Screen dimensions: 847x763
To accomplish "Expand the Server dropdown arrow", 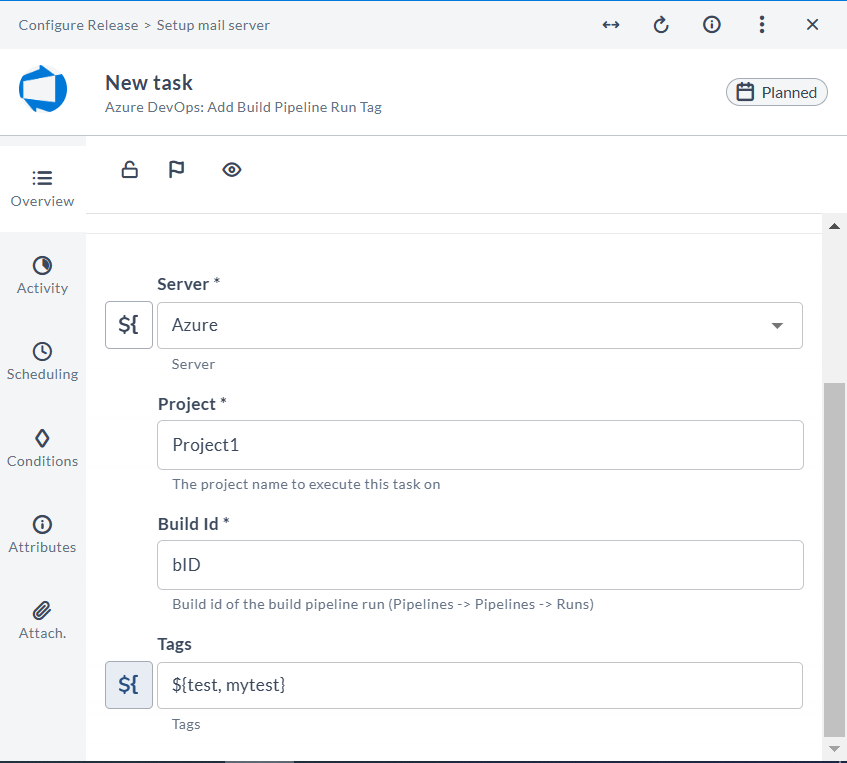I will pos(777,326).
